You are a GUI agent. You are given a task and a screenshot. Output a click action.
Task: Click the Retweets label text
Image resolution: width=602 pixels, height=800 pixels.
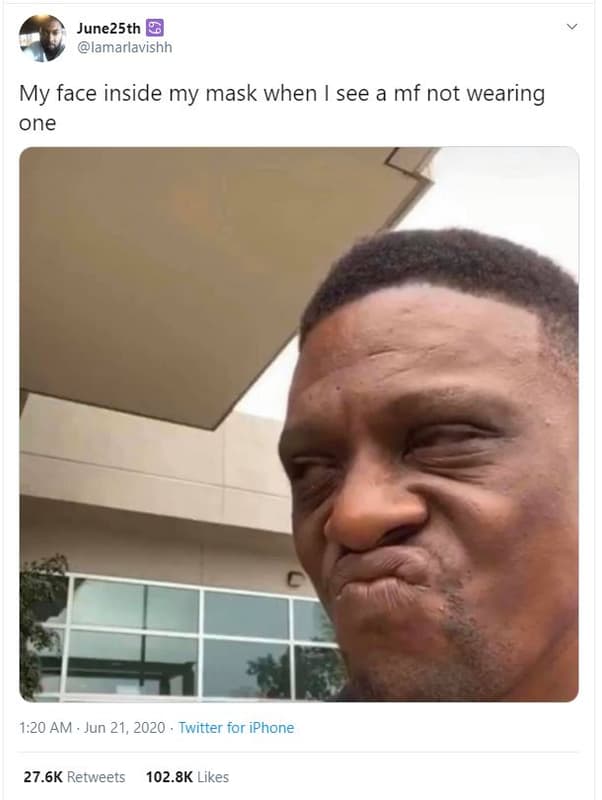[96, 777]
